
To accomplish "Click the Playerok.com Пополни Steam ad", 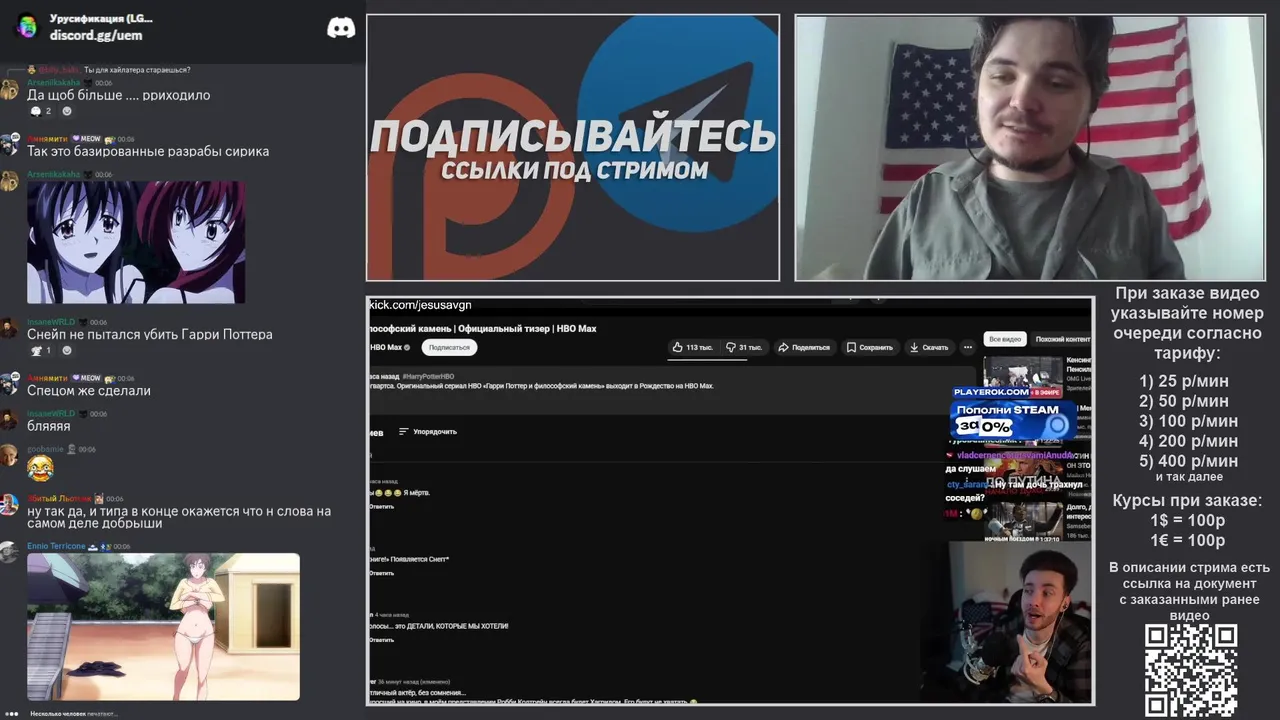I will point(1013,413).
